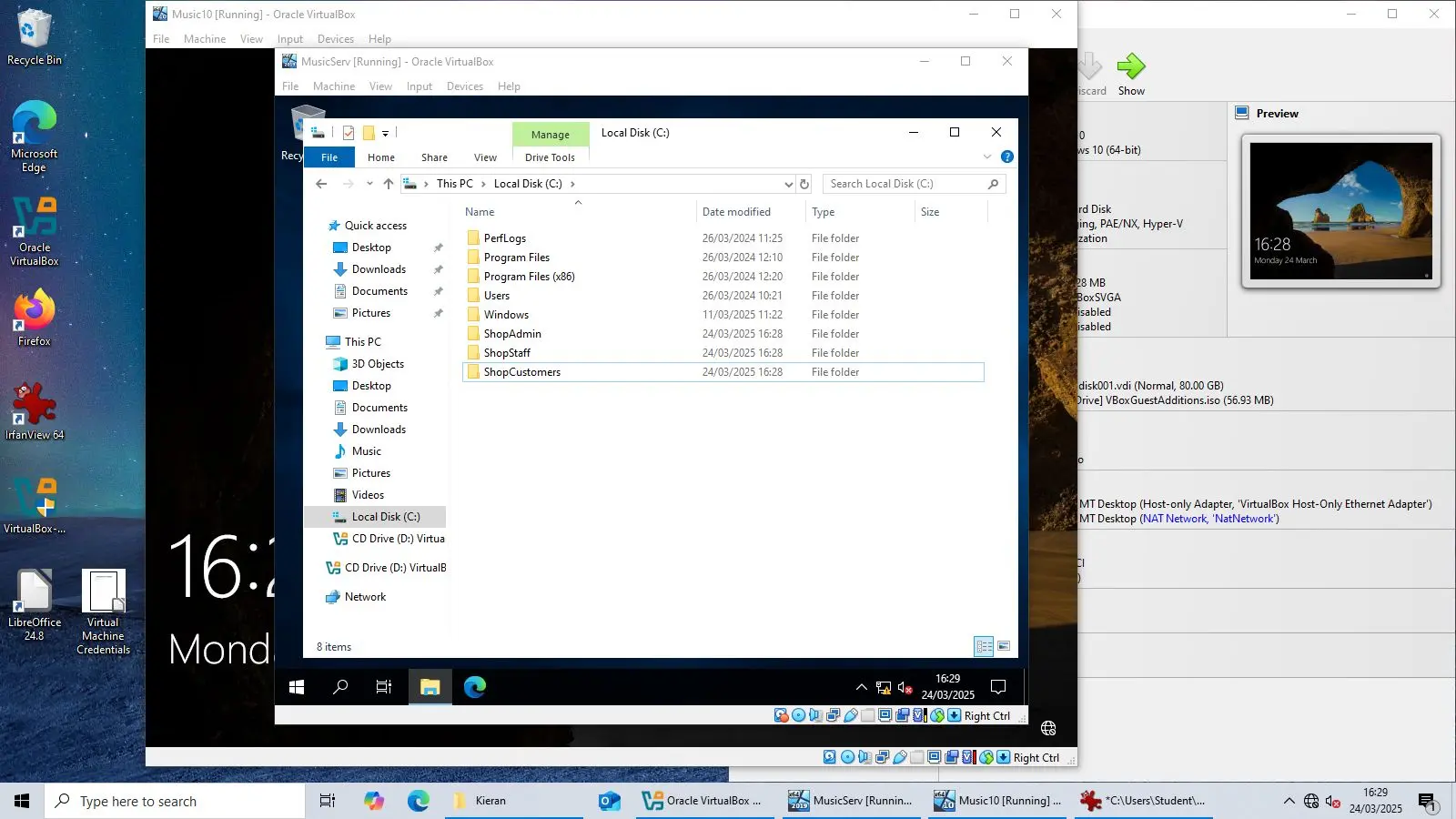This screenshot has height=819, width=1456.
Task: Go back with the Explorer back arrow
Action: (x=321, y=184)
